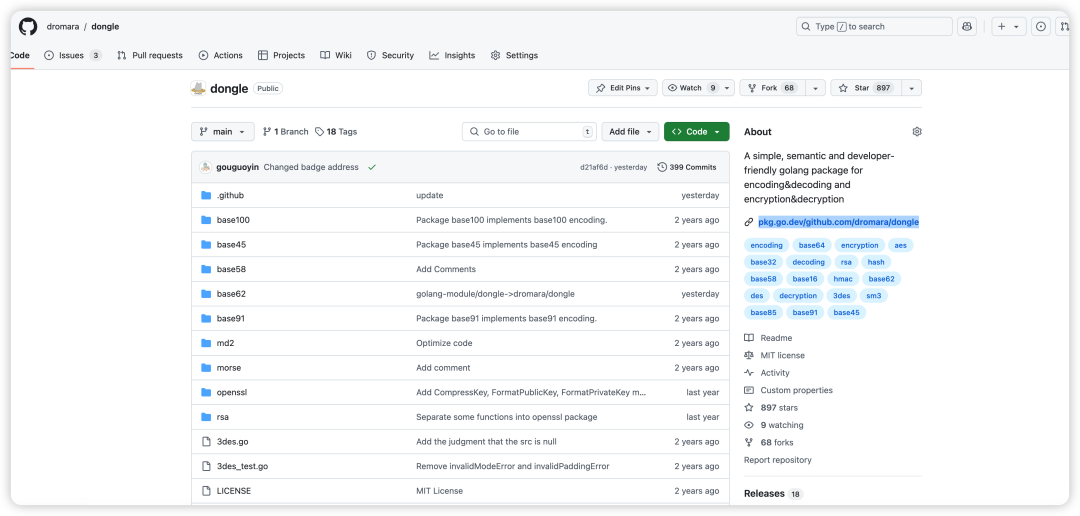The image size is (1080, 516).
Task: Open the Activity link
Action: (x=767, y=373)
